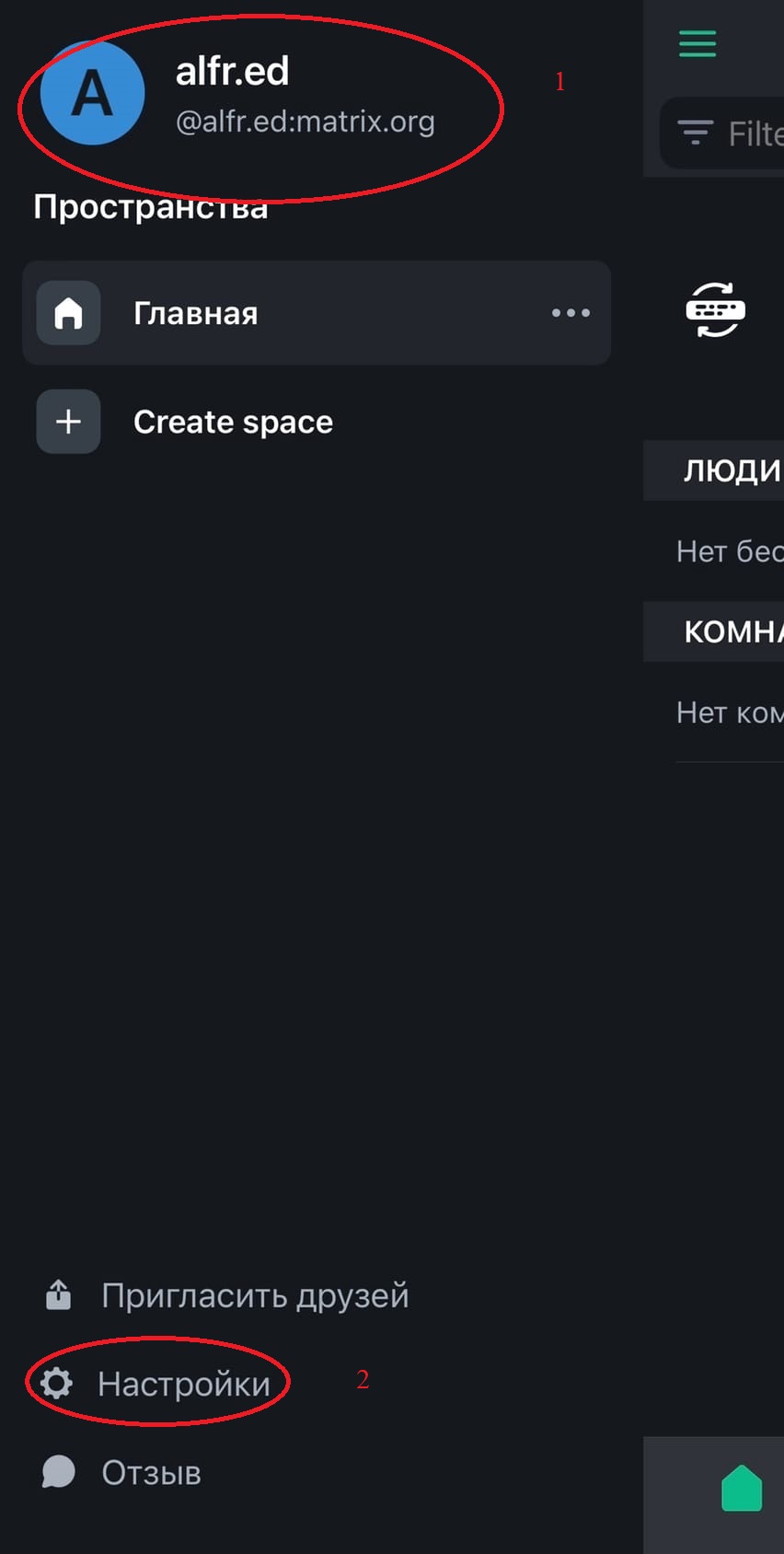The image size is (784, 1554).
Task: Open the three-dot menu on Главная
Action: [571, 313]
